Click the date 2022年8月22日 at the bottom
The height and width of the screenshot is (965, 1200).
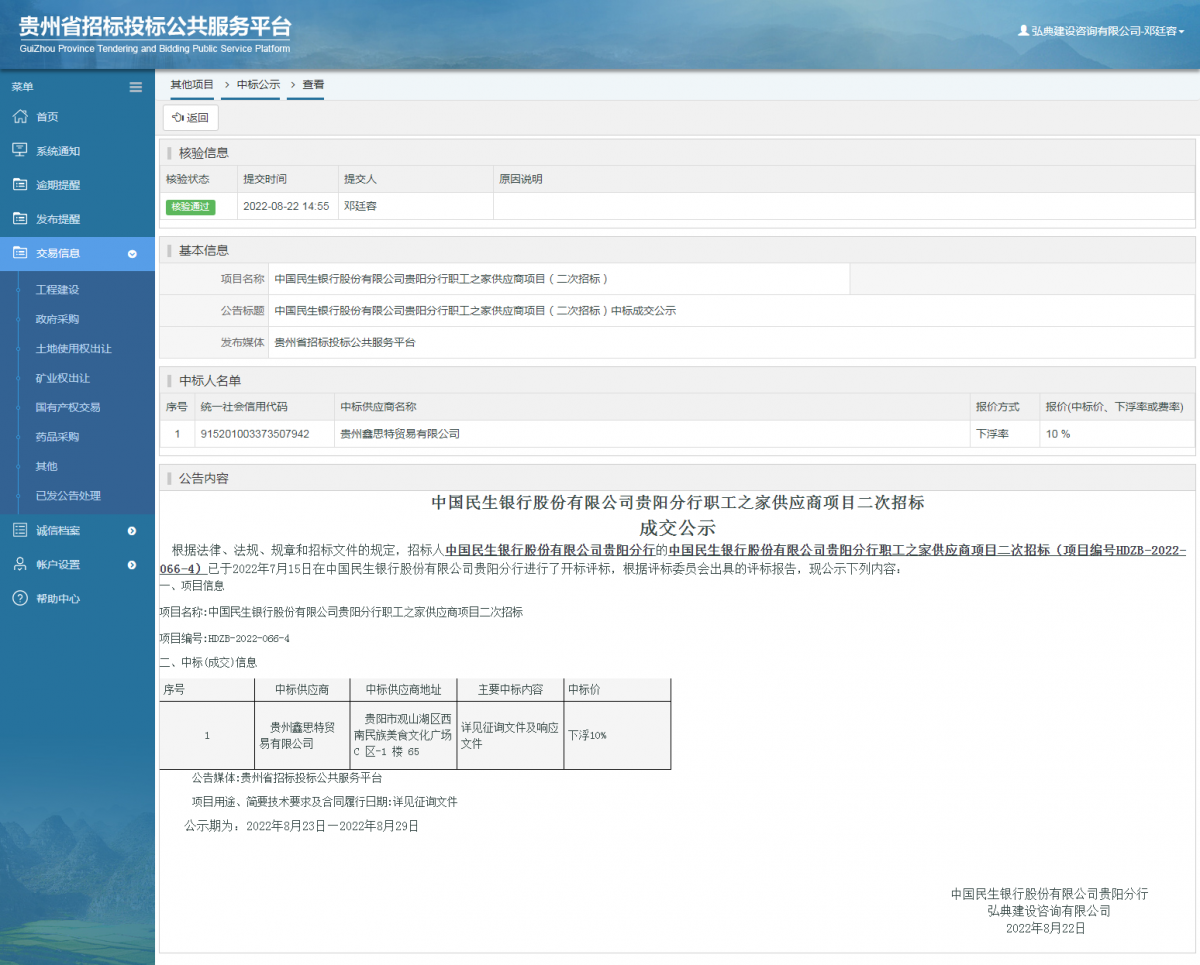(x=1045, y=928)
